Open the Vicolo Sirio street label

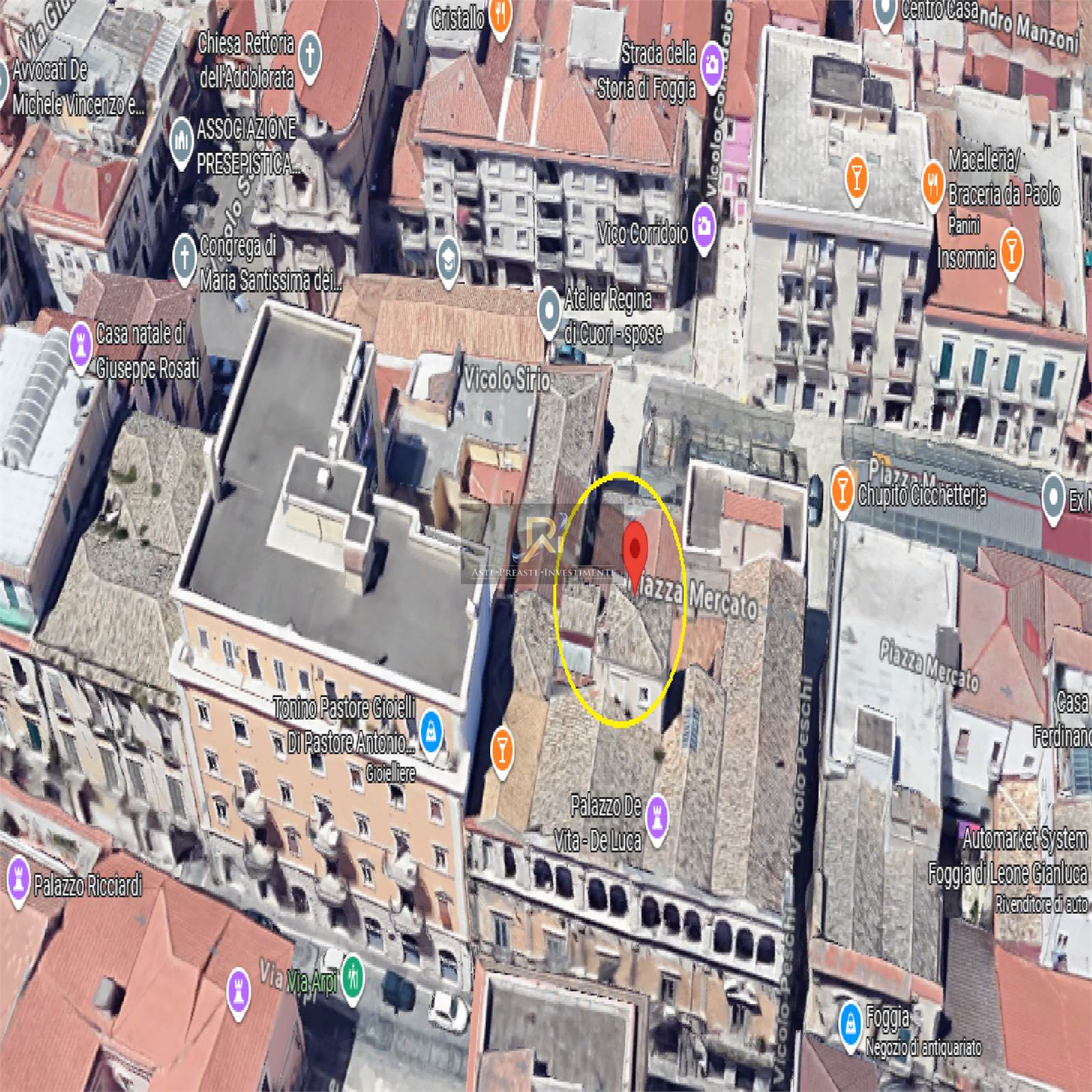pos(506,380)
